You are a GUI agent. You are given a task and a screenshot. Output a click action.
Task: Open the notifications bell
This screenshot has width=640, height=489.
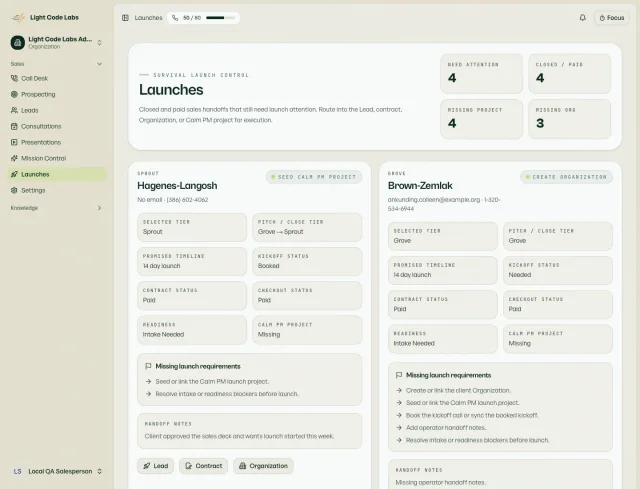point(582,18)
